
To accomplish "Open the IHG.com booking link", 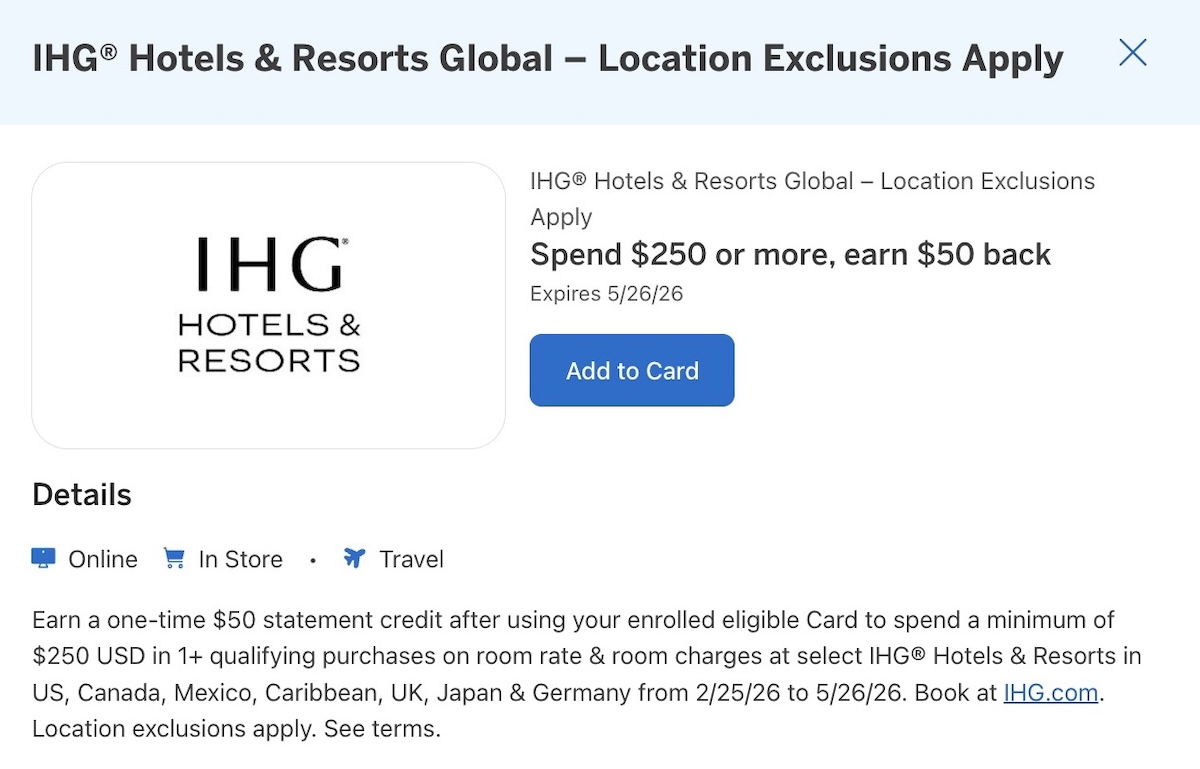I will point(1050,693).
